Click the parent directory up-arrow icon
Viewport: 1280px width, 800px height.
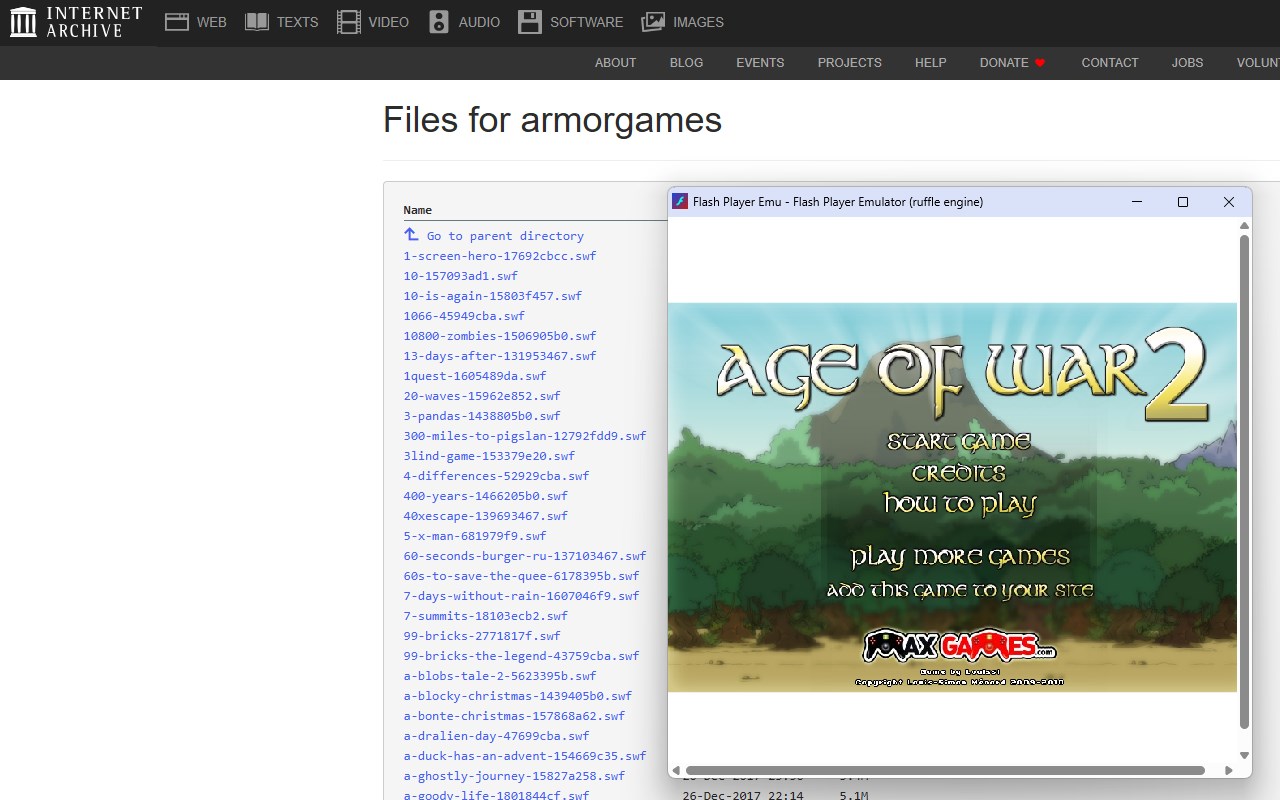(411, 234)
